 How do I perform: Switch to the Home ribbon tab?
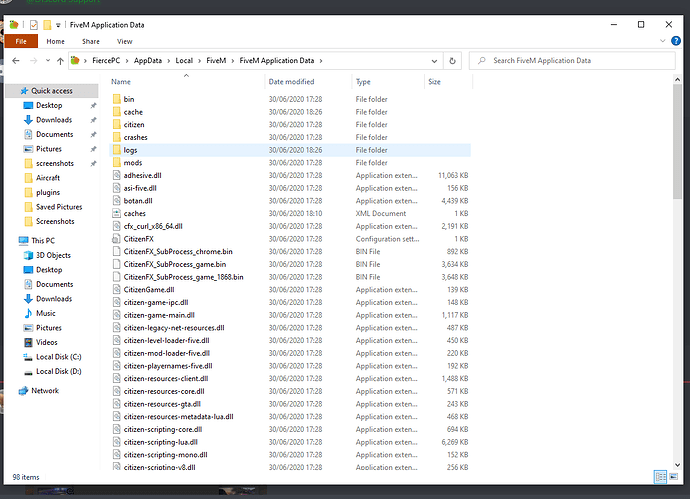pyautogui.click(x=55, y=41)
